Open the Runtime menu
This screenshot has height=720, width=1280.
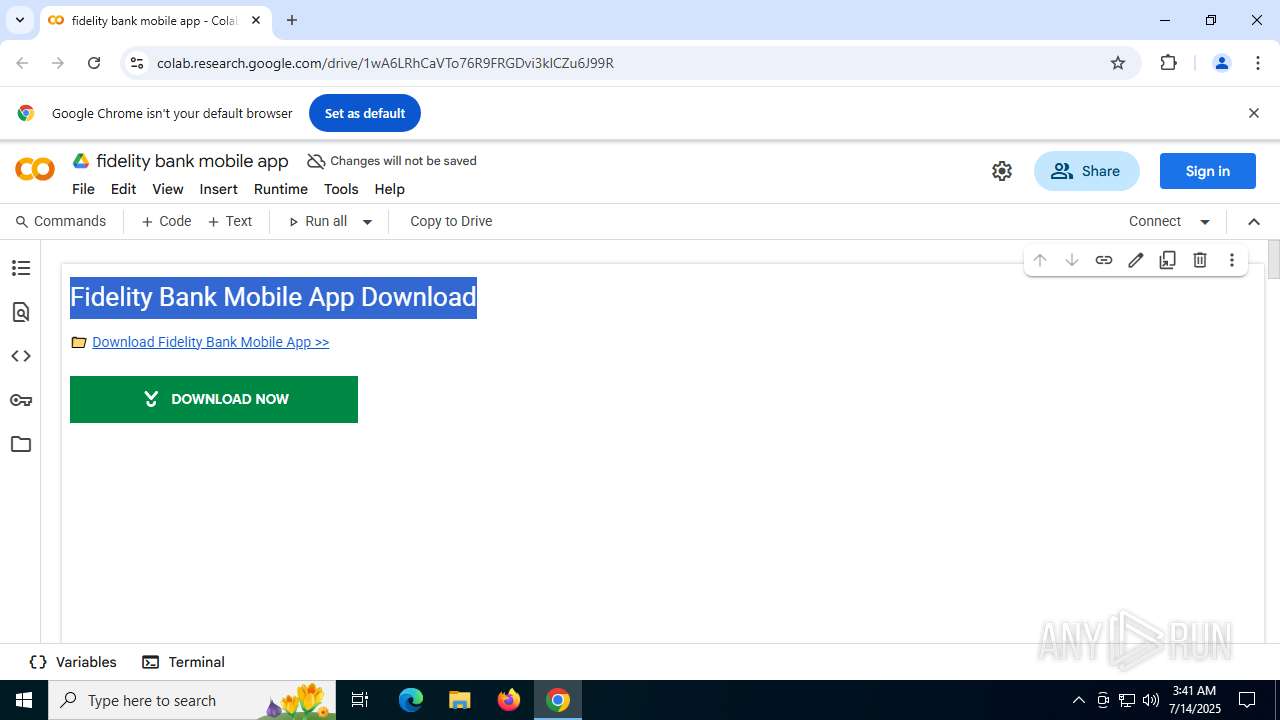280,189
